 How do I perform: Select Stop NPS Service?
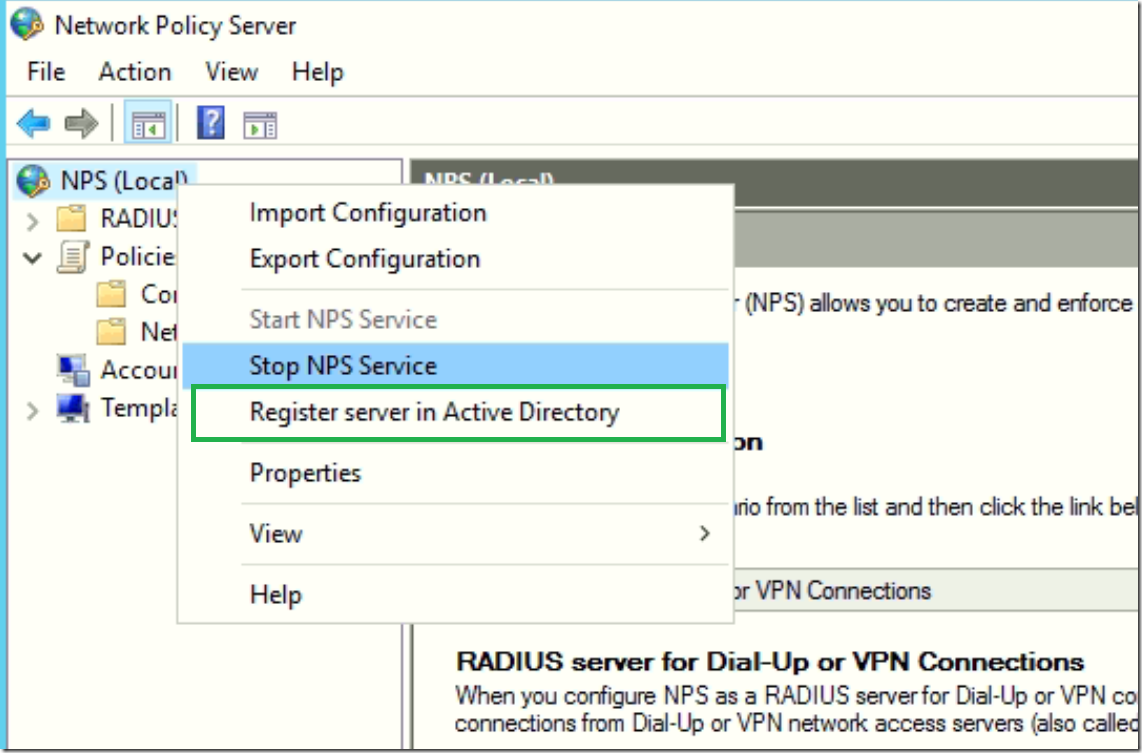point(455,366)
